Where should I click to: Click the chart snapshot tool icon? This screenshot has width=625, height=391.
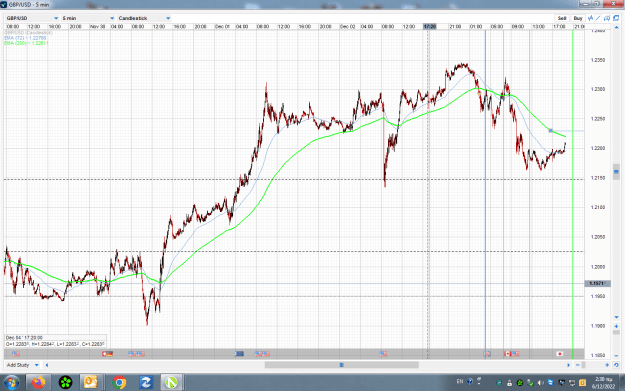(x=607, y=18)
